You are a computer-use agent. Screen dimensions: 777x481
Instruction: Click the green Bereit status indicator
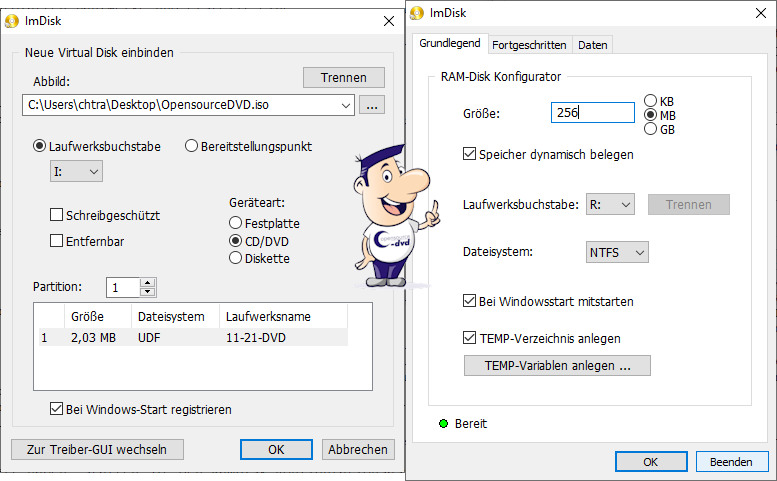[x=443, y=424]
